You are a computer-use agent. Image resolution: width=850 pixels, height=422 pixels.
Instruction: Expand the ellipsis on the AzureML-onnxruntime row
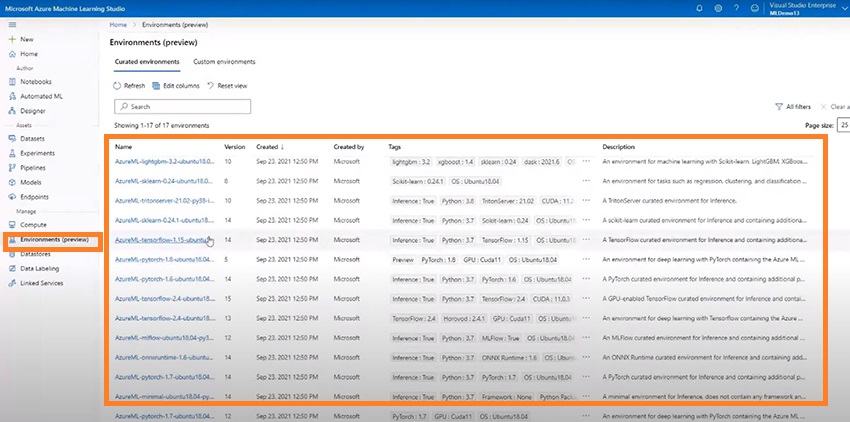(x=586, y=357)
